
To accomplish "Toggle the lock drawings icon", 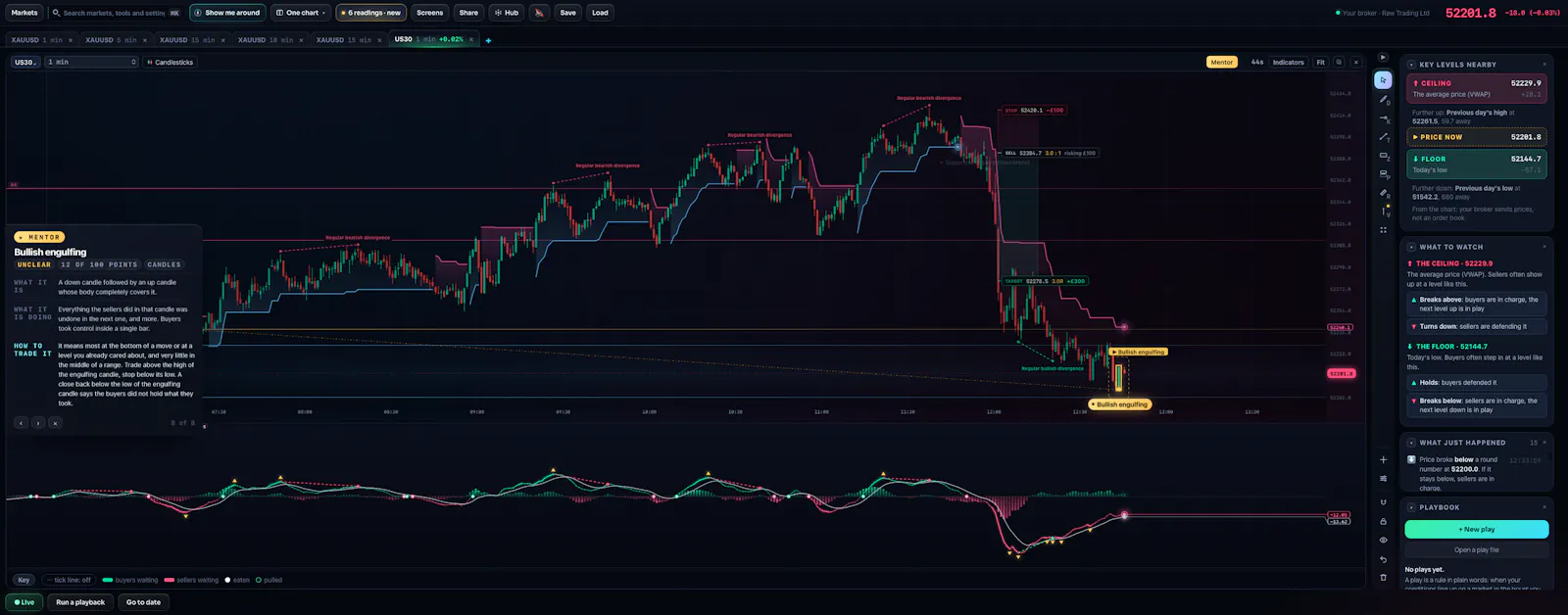I will click(x=1383, y=521).
